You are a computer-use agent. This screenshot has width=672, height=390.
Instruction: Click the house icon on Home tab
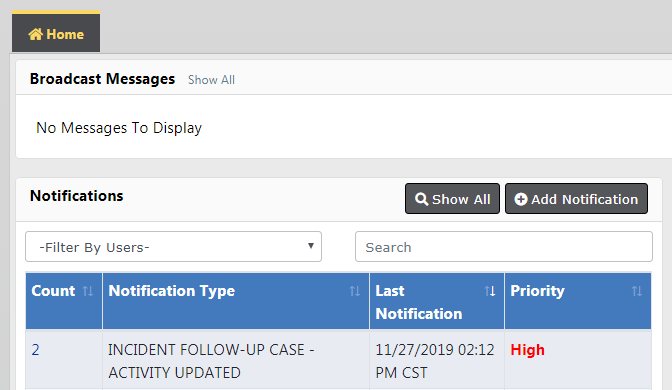click(x=36, y=34)
